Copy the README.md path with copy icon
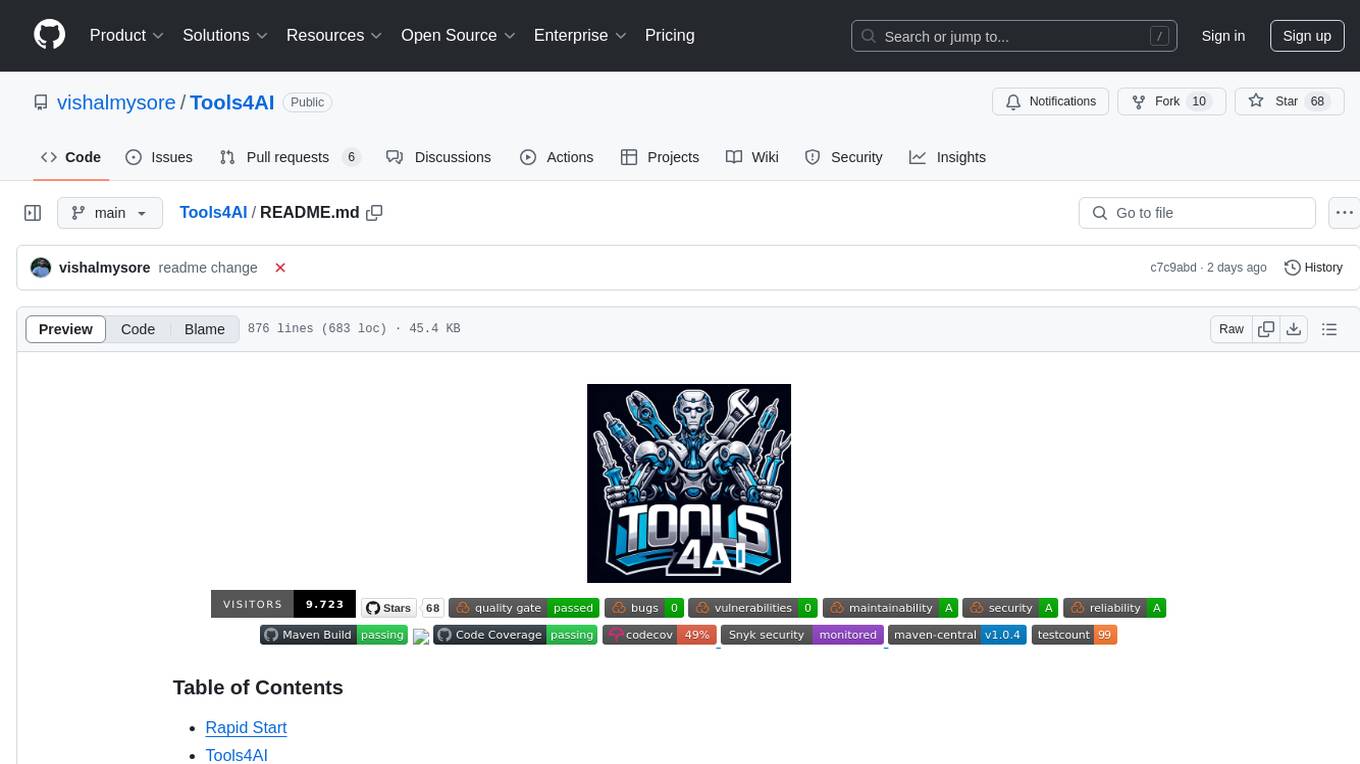1360x764 pixels. [375, 213]
